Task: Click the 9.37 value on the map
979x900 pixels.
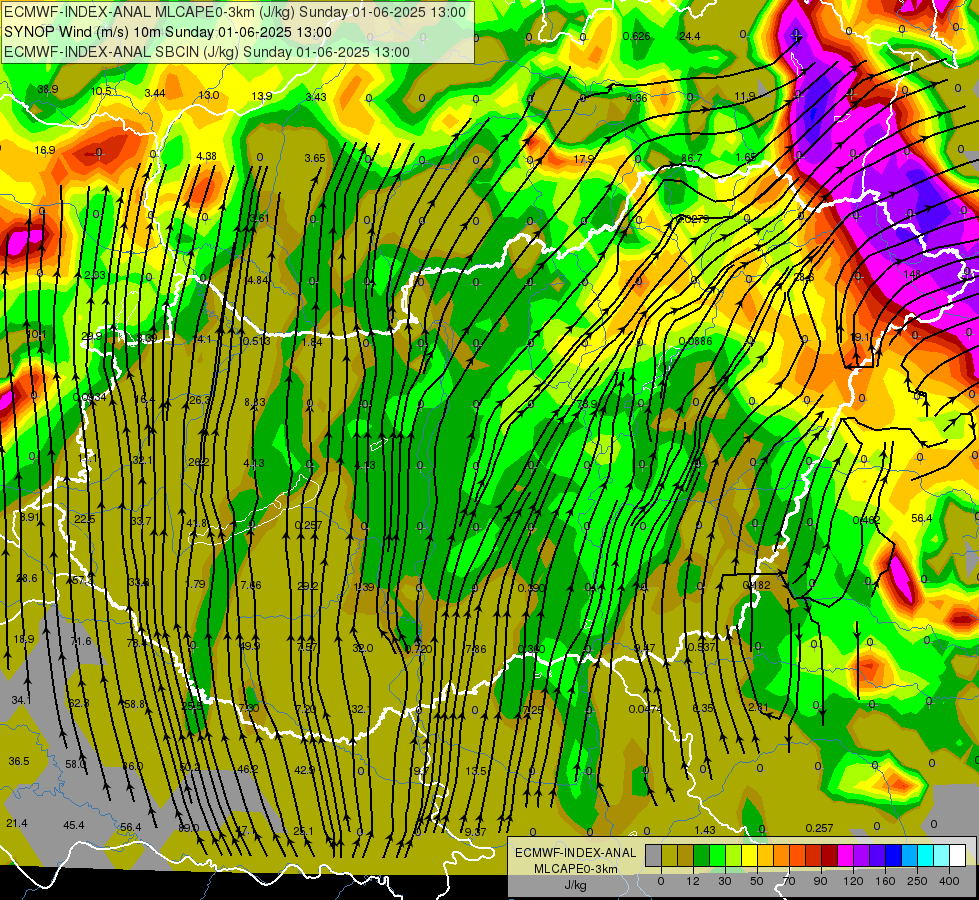Action: [x=476, y=832]
